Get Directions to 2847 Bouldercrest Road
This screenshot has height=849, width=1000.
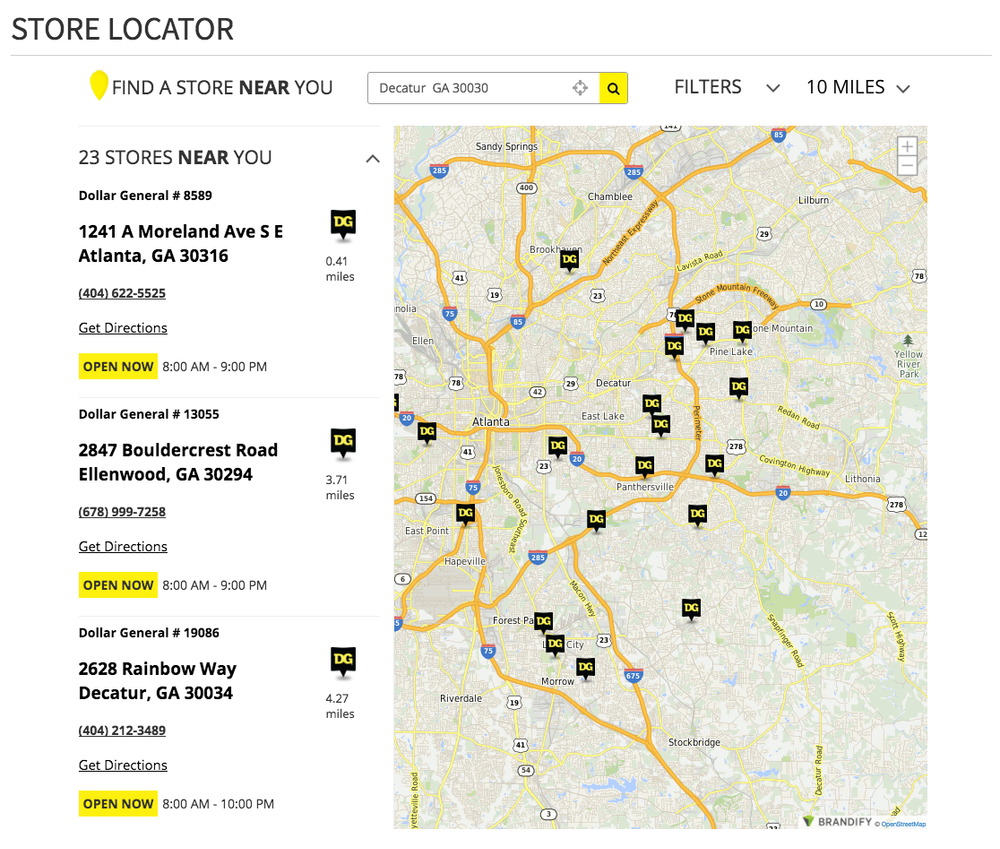pos(123,547)
